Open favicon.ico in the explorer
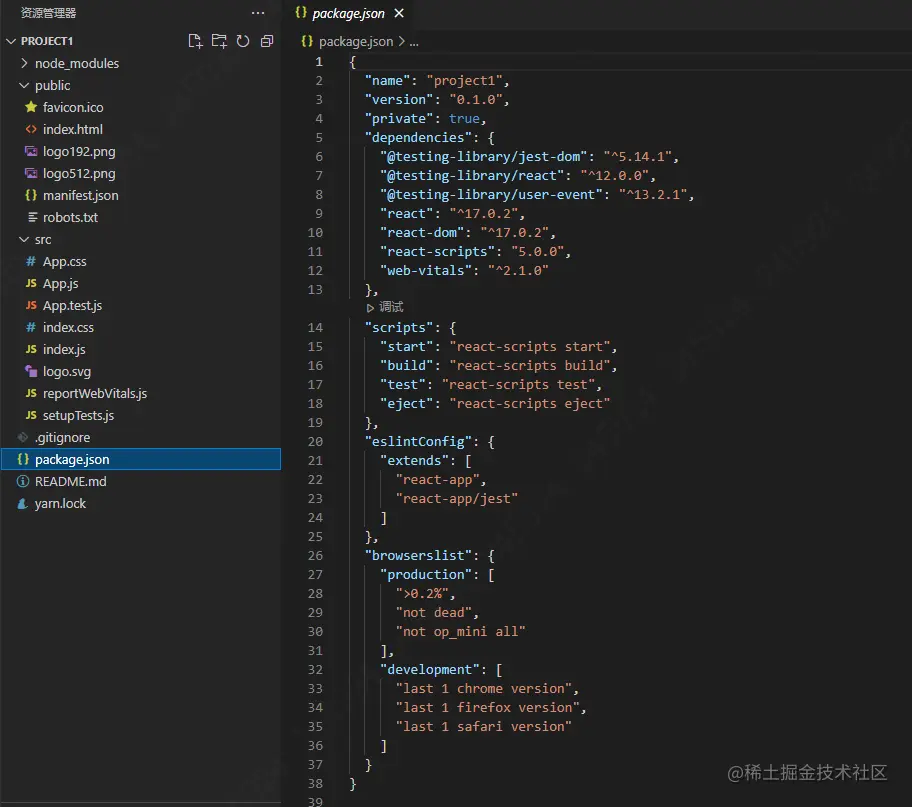Viewport: 912px width, 807px height. [x=73, y=107]
